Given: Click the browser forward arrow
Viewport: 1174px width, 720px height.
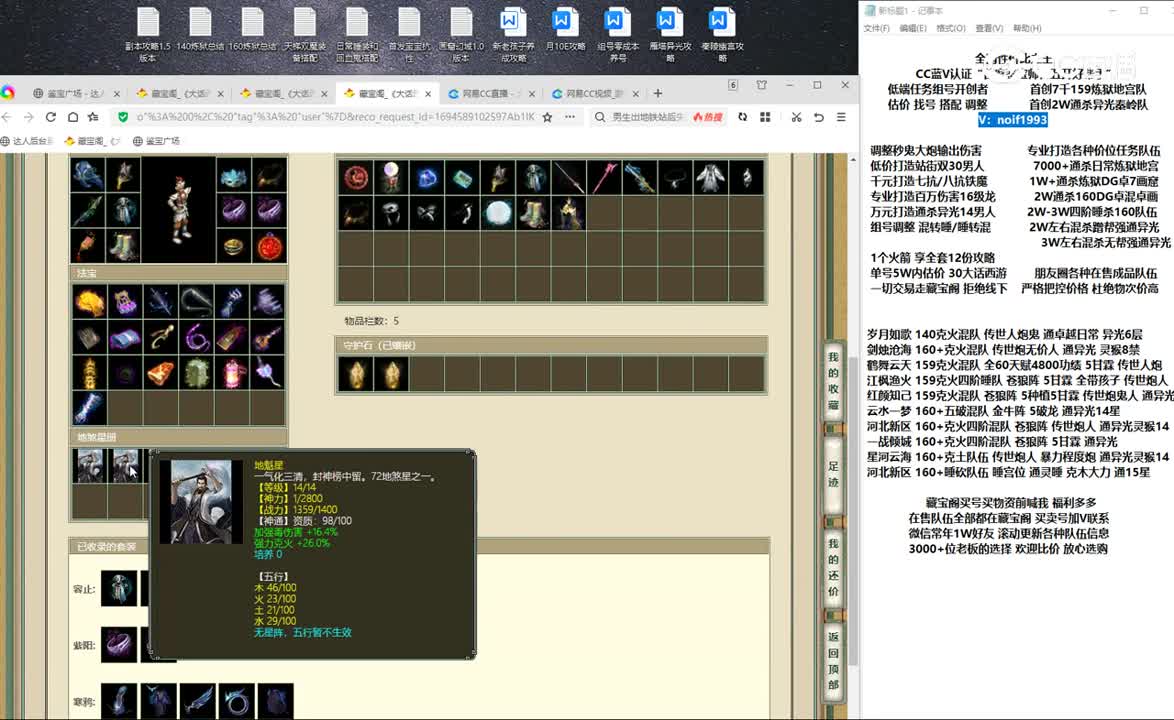Looking at the screenshot, I should tap(28, 117).
